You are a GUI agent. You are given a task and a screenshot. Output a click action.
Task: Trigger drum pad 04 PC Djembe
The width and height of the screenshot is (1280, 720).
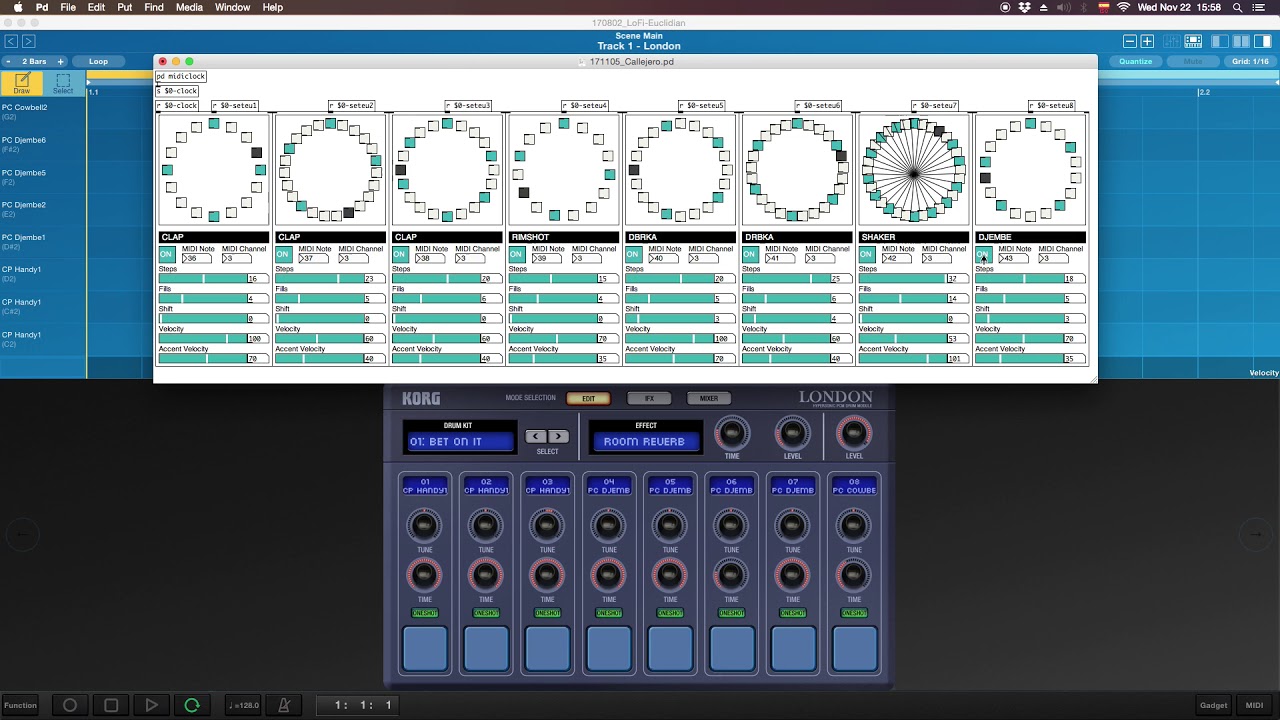(608, 648)
